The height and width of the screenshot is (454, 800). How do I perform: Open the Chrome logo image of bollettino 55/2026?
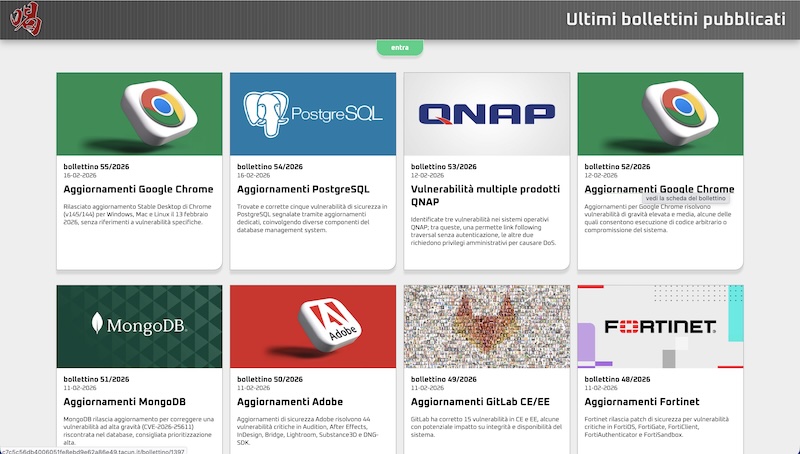tap(139, 114)
